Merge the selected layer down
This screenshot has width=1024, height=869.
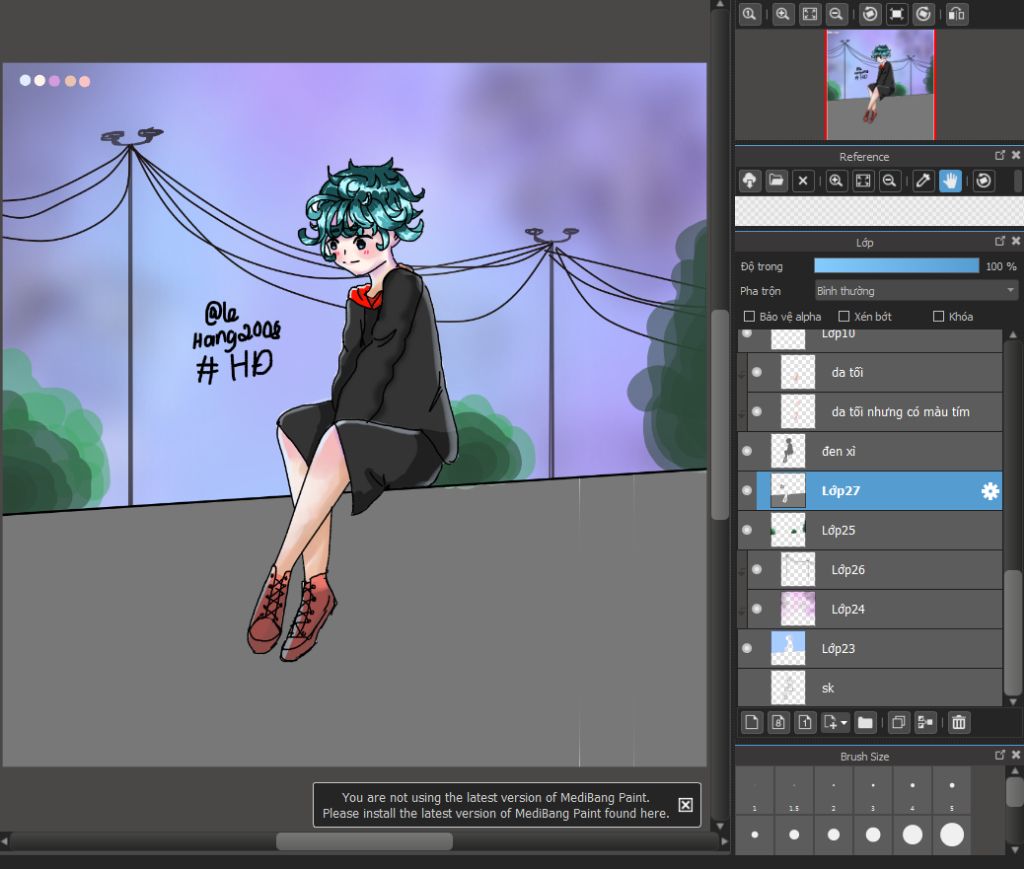point(925,722)
